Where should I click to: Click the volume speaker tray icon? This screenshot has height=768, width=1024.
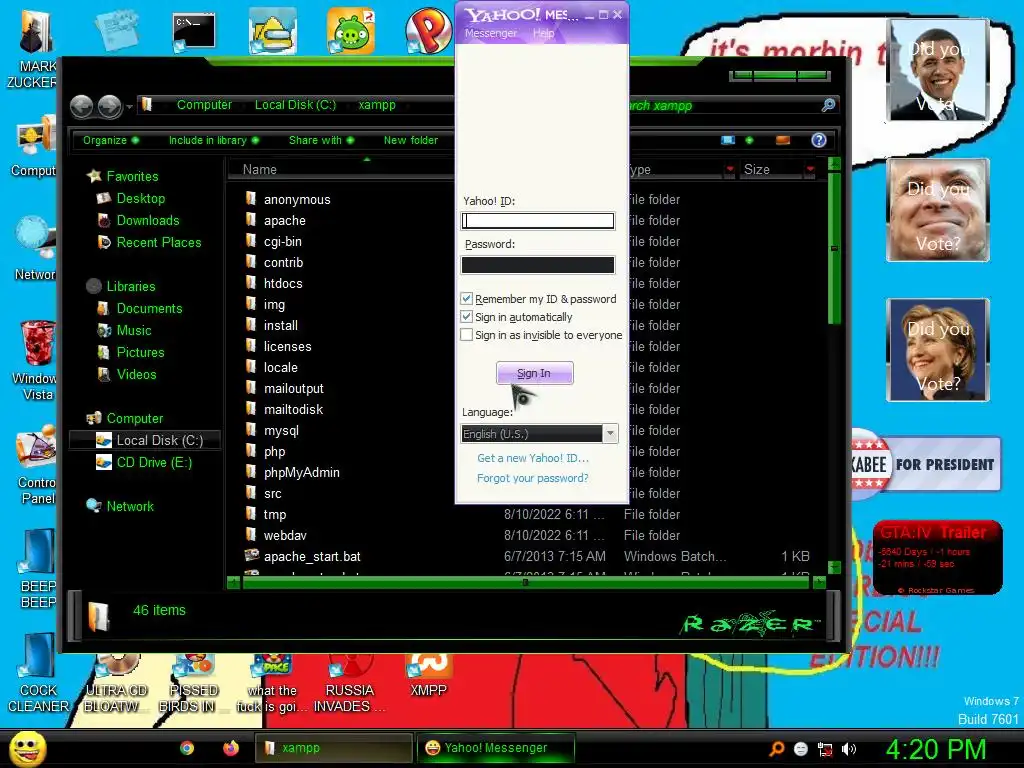point(848,749)
